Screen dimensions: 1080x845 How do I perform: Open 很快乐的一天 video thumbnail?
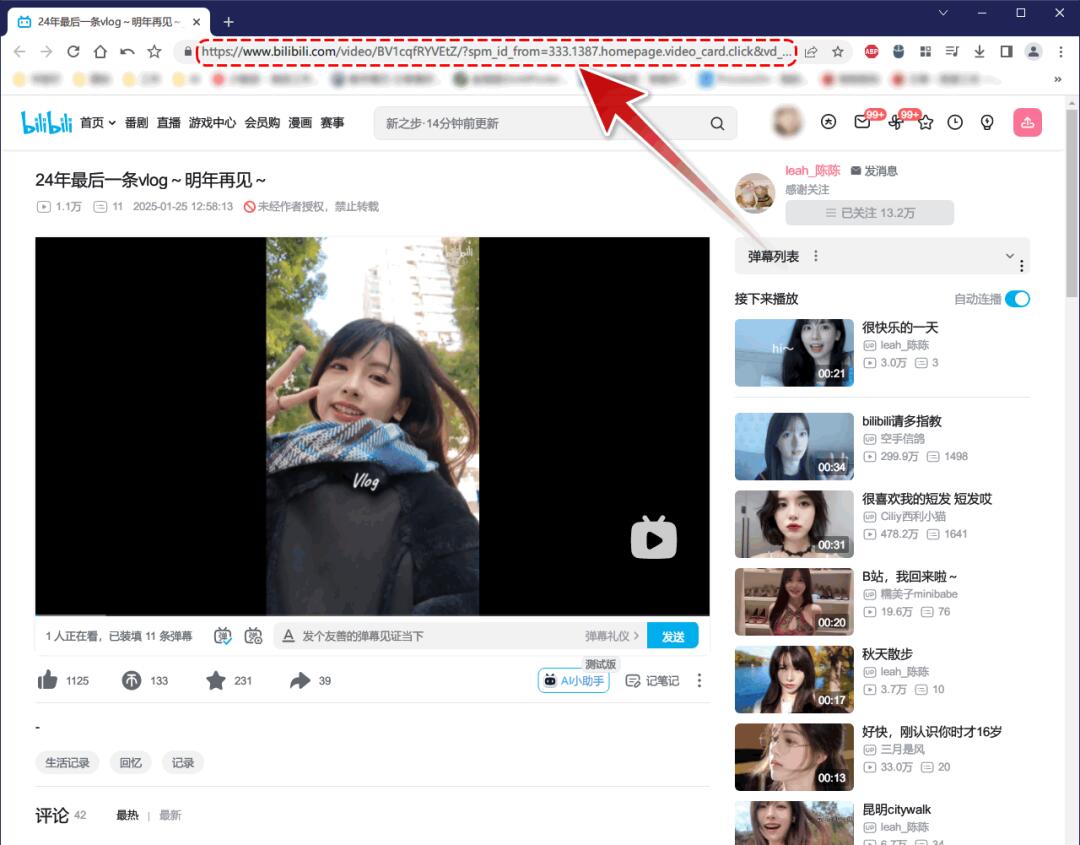pyautogui.click(x=793, y=353)
